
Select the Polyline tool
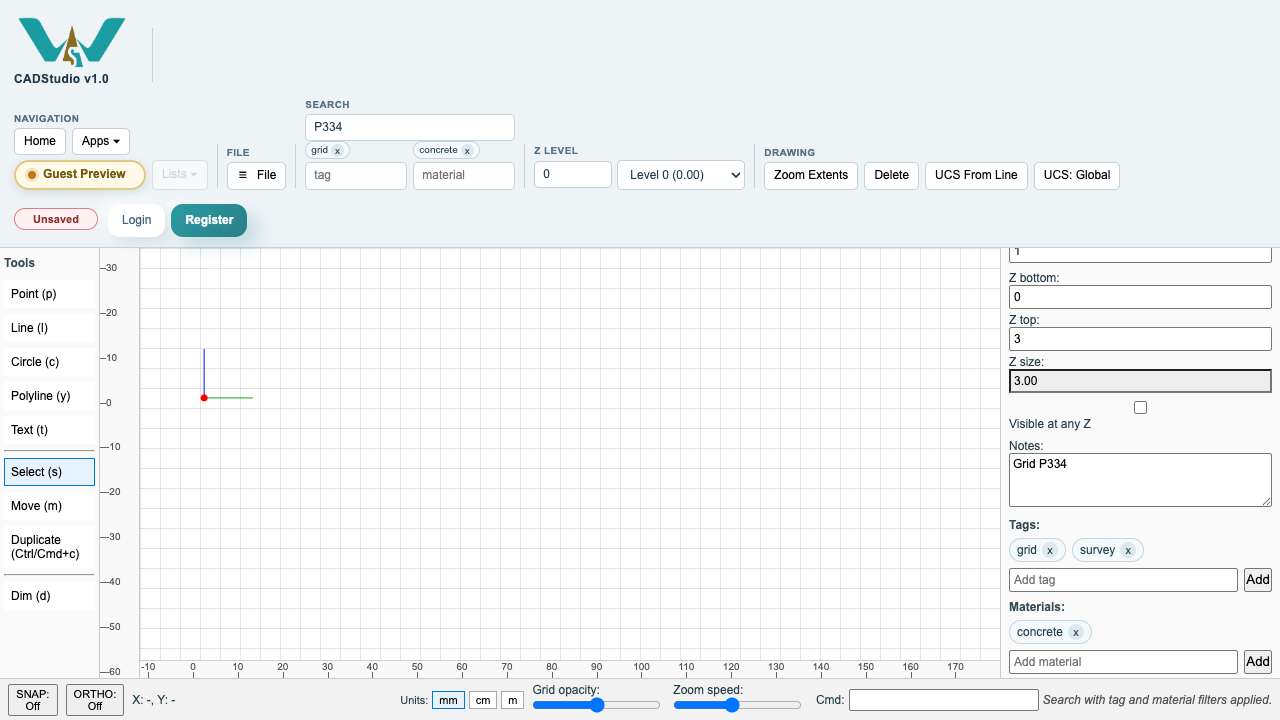click(x=49, y=396)
